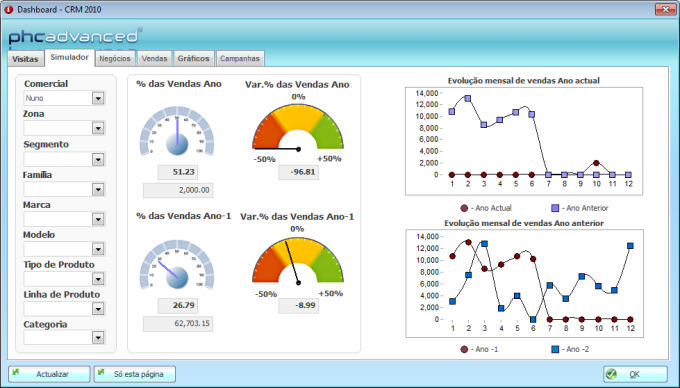Switch to the Visitas tab
The image size is (680, 388).
click(25, 59)
